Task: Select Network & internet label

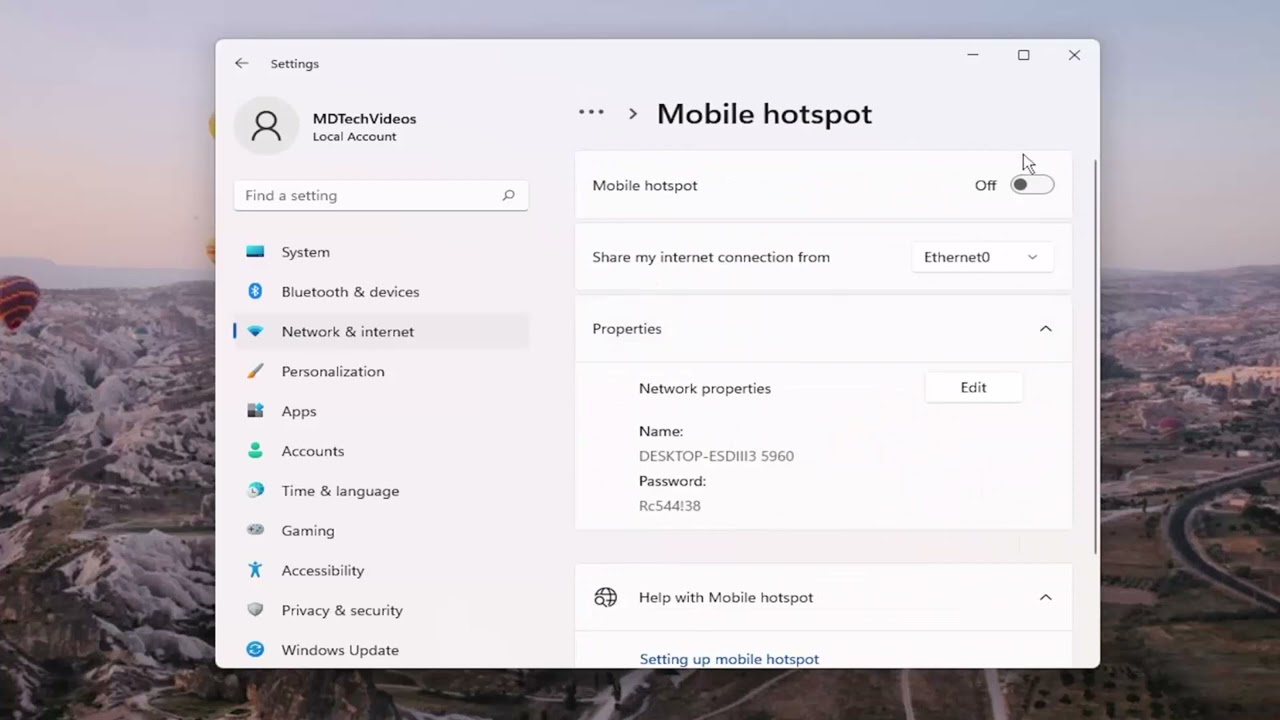Action: point(347,332)
